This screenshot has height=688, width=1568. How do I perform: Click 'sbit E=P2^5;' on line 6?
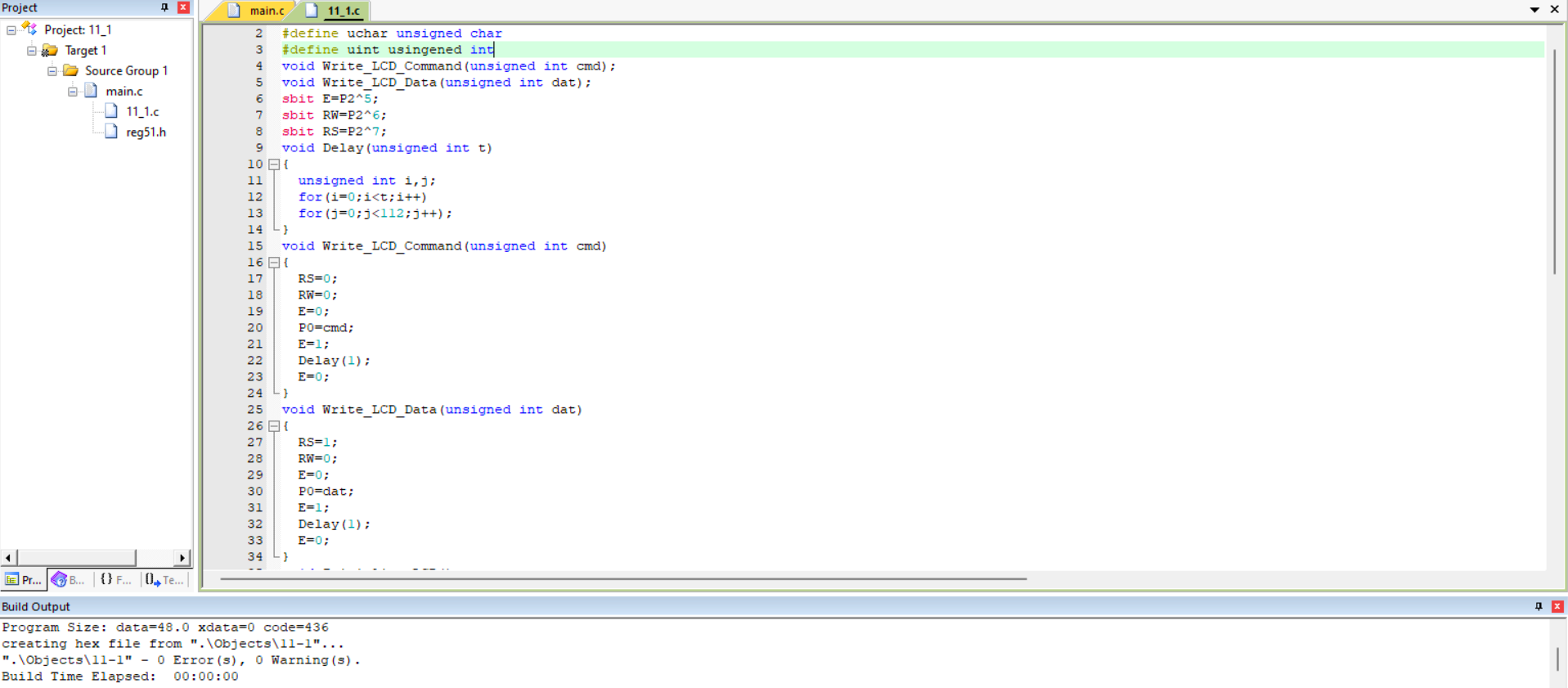point(330,99)
